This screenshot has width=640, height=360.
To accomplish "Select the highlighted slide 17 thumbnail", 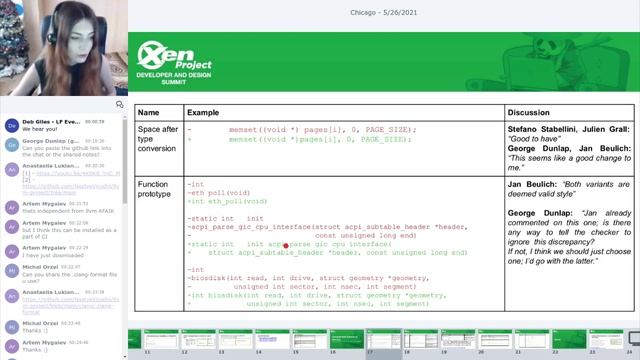I will [384, 339].
